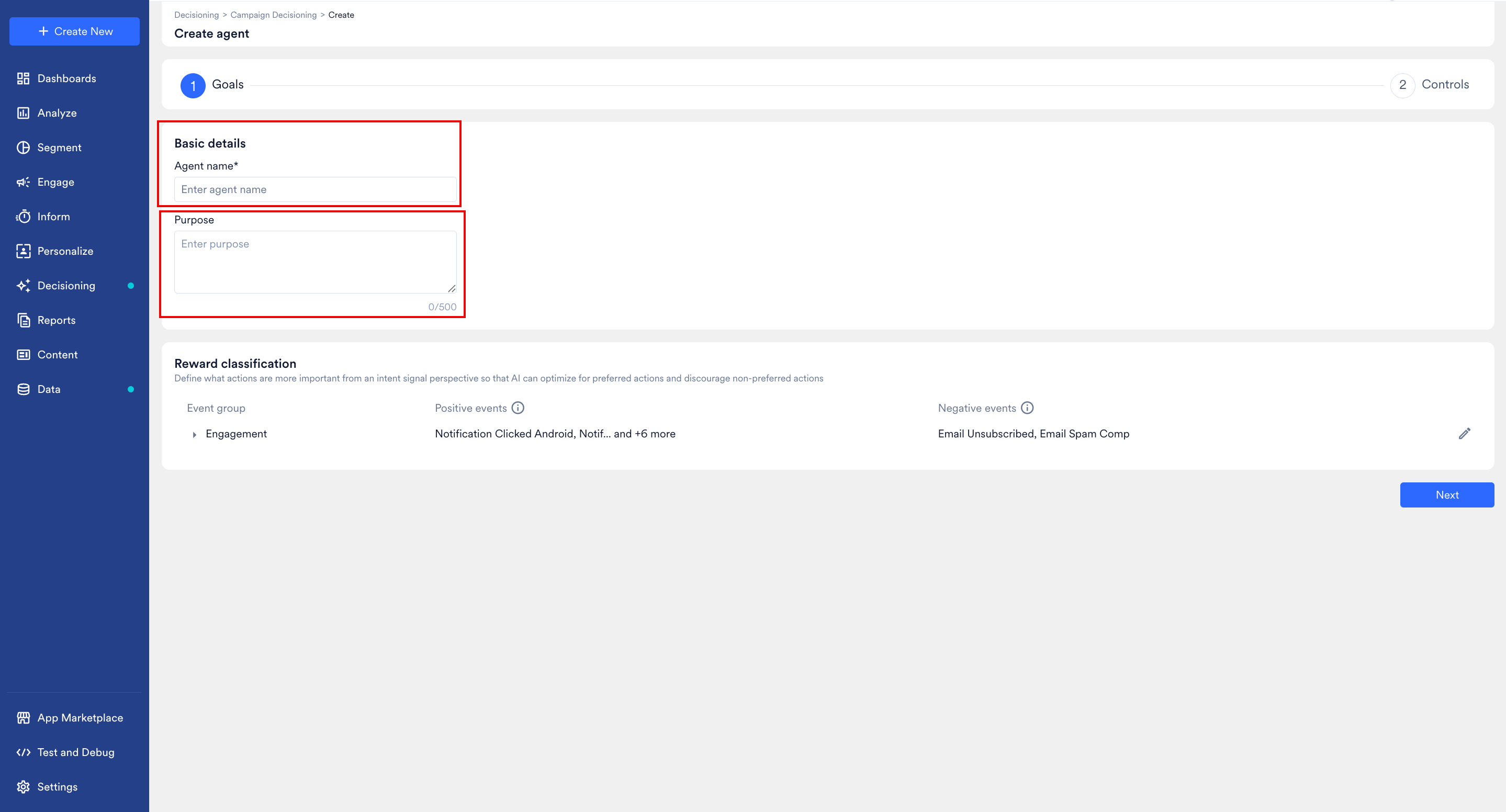Focus the Agent name input field
Image resolution: width=1506 pixels, height=812 pixels.
(315, 189)
